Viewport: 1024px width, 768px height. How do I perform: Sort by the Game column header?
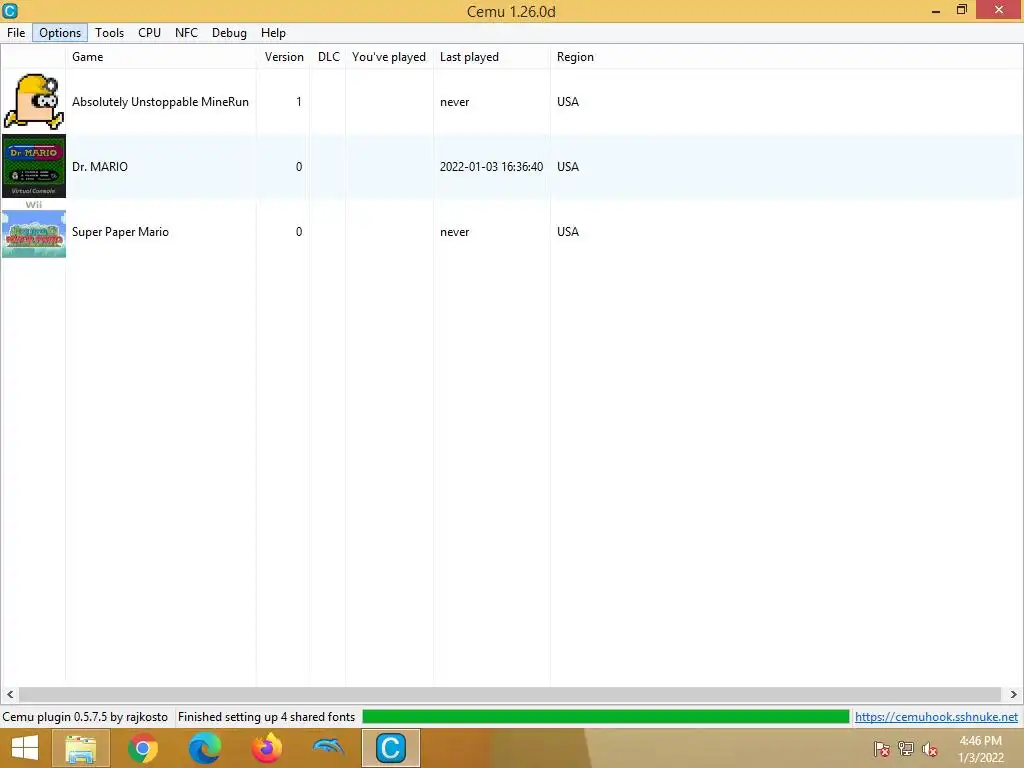tap(161, 57)
